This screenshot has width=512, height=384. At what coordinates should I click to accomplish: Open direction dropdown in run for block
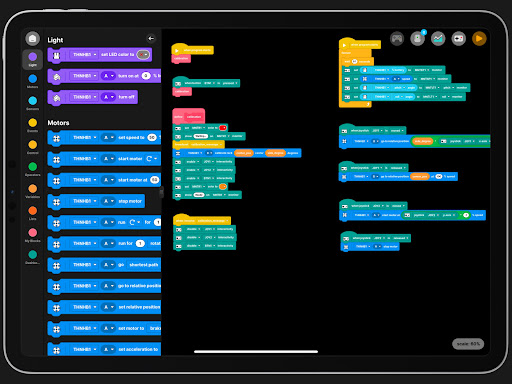(x=134, y=222)
